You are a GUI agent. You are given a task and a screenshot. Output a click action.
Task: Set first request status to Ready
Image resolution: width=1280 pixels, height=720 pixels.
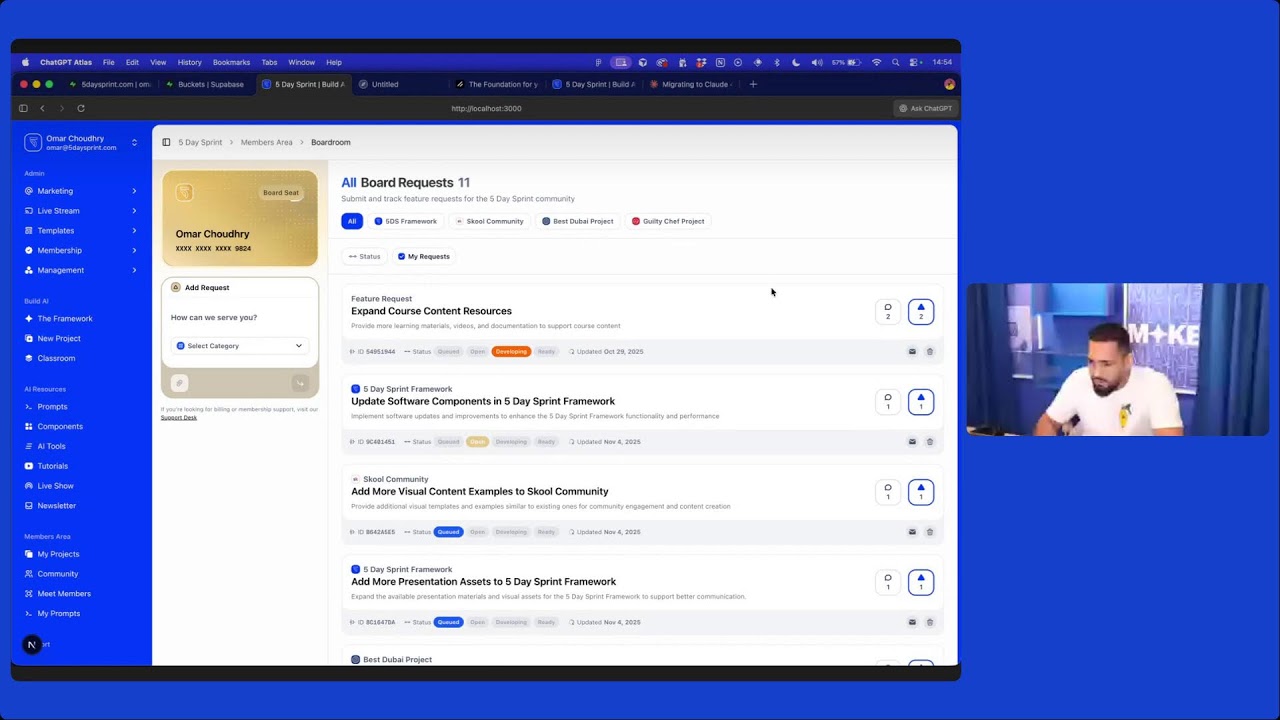pos(546,352)
